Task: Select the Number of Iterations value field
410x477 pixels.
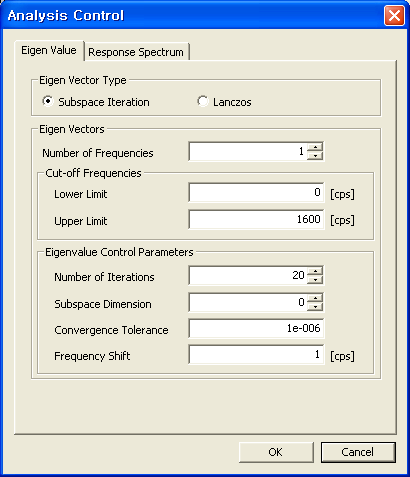Action: (248, 275)
